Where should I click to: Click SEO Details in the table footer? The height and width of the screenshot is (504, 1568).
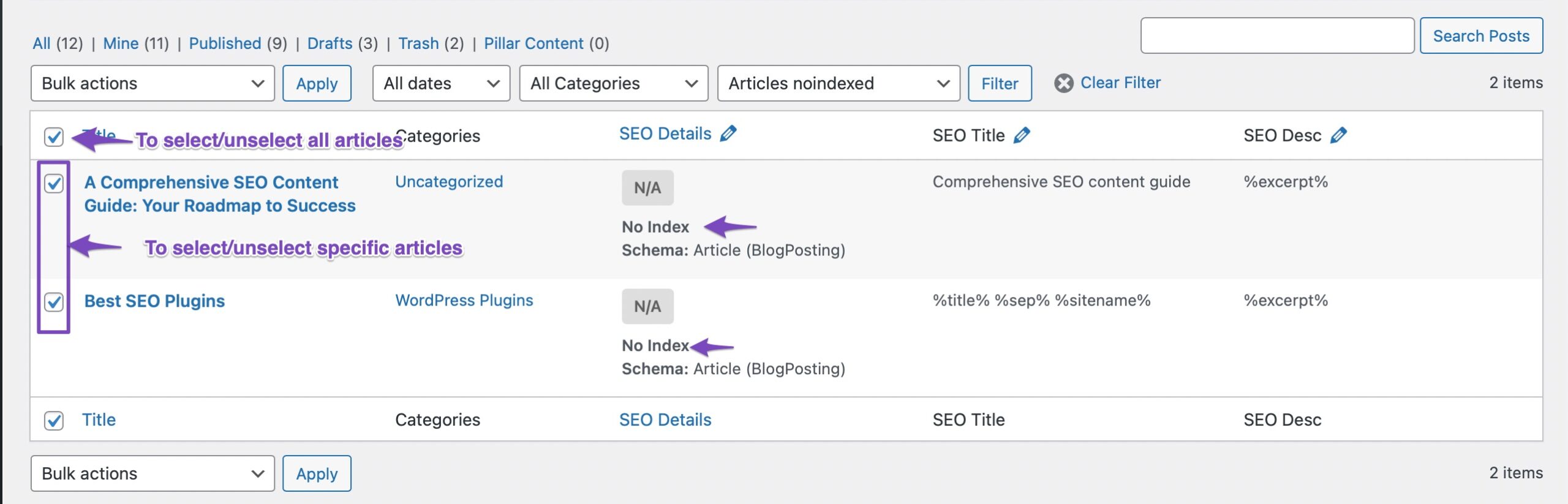coord(665,420)
